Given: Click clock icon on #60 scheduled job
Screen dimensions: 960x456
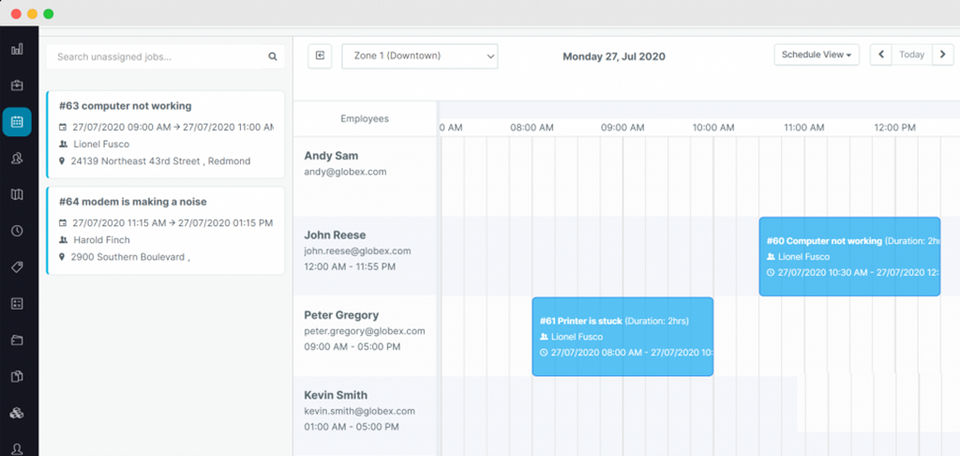Looking at the screenshot, I should [770, 273].
